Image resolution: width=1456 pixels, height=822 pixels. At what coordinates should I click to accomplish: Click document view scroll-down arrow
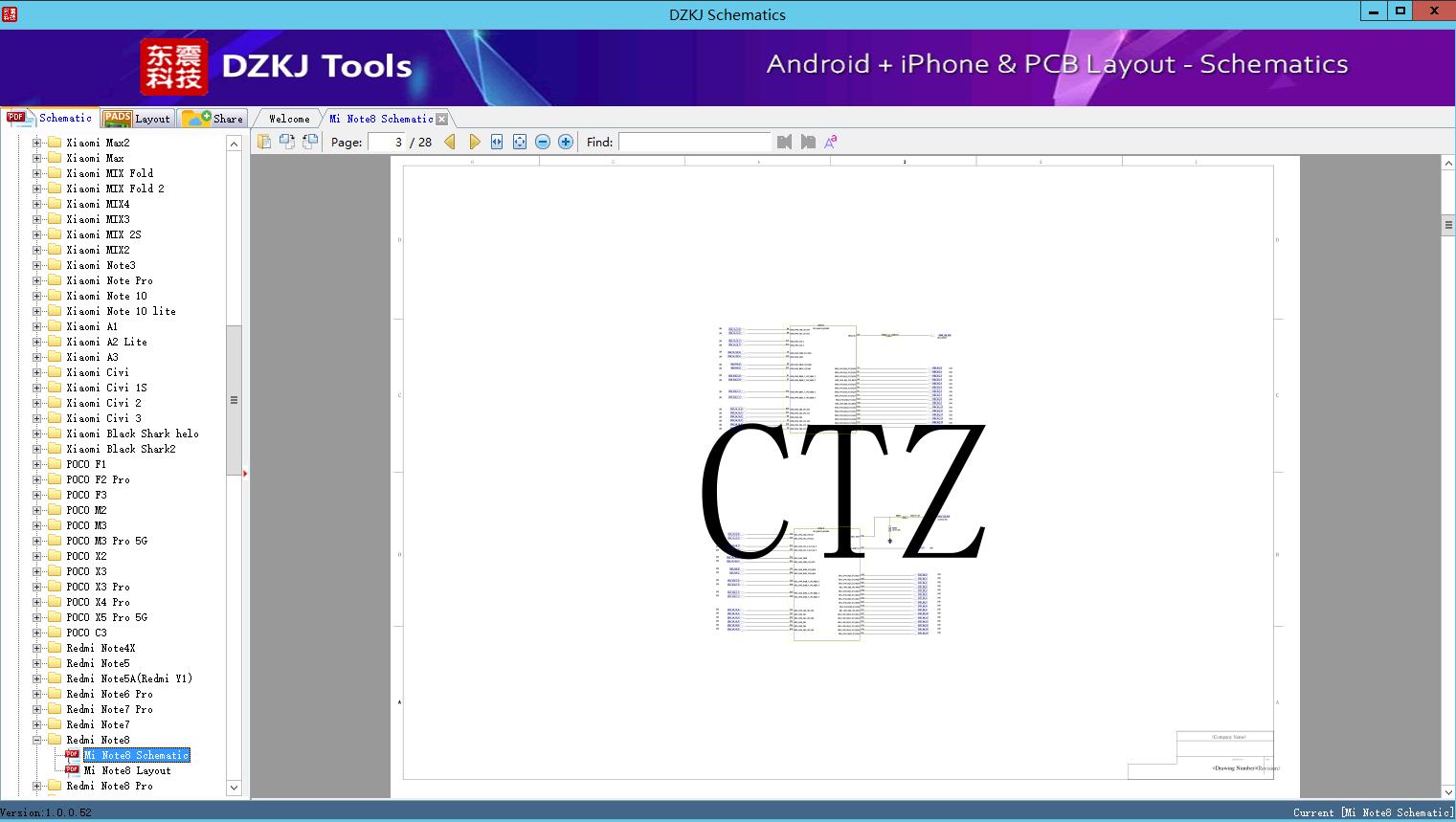click(x=1448, y=791)
